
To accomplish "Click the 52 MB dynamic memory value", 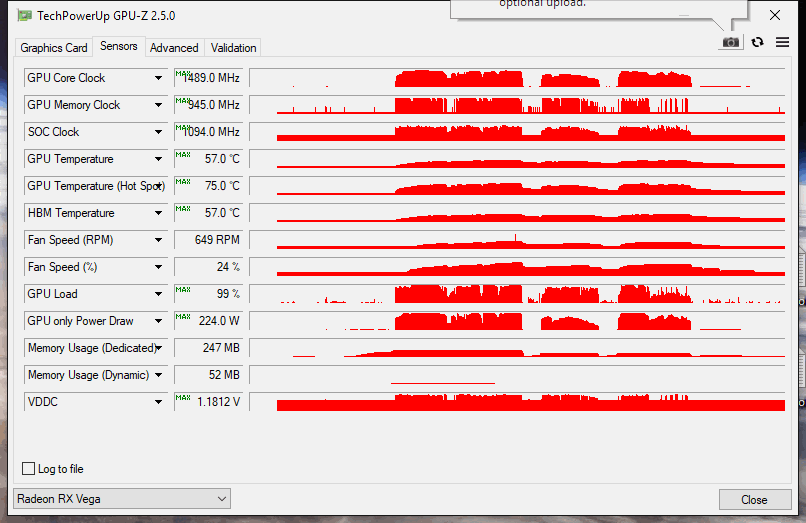I will 209,375.
